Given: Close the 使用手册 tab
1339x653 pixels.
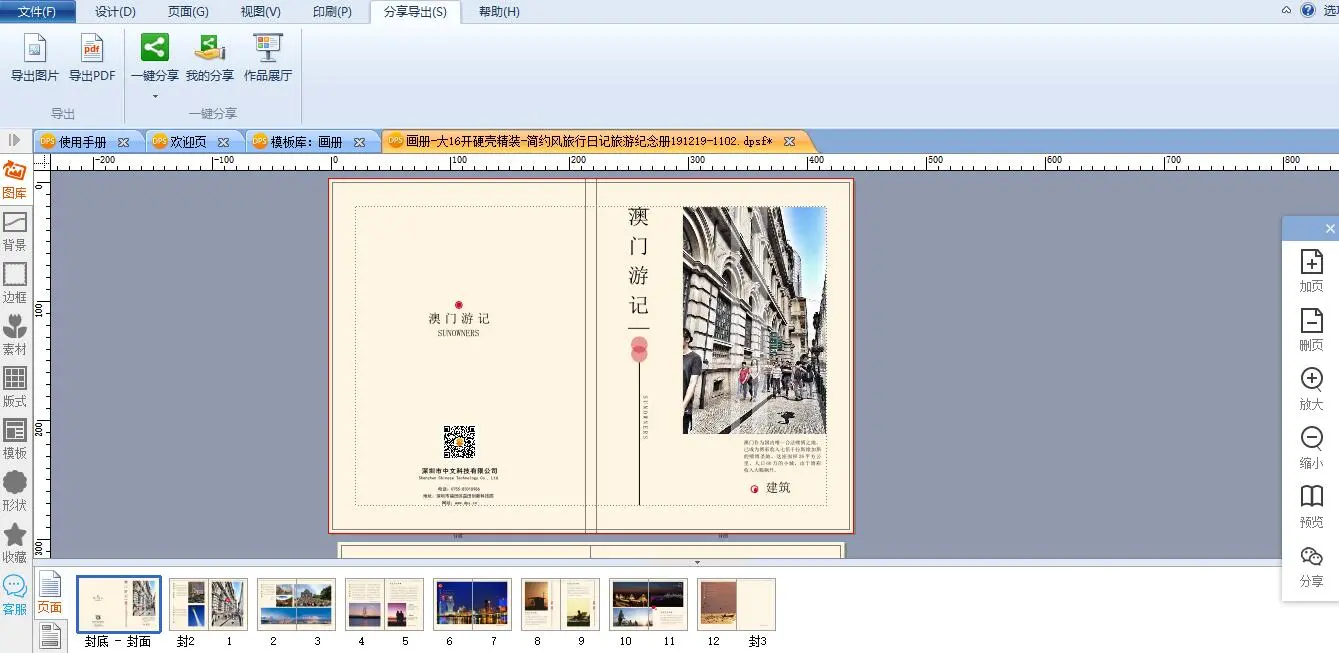Looking at the screenshot, I should tap(124, 142).
